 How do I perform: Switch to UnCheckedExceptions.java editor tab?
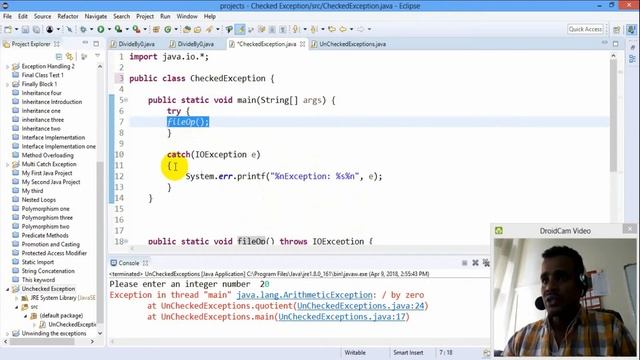point(349,44)
